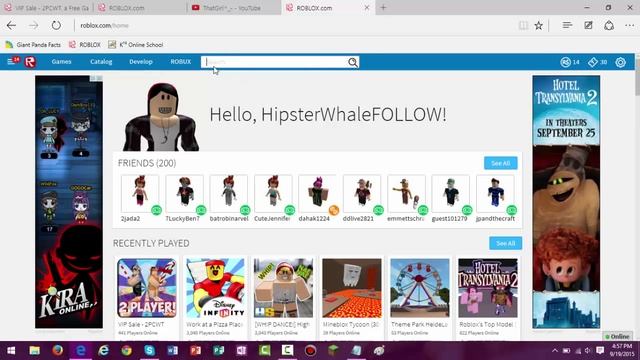
Task: Open the Action Center notifications icon
Action: [x=600, y=351]
